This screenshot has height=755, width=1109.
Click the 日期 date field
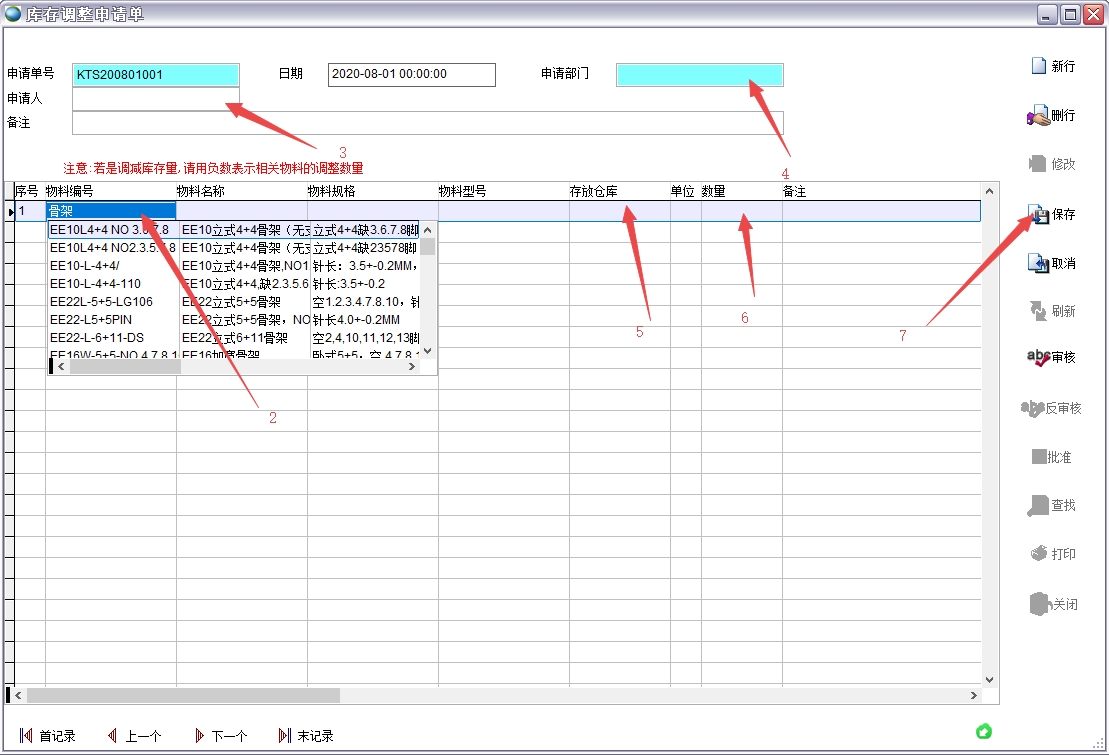coord(411,75)
